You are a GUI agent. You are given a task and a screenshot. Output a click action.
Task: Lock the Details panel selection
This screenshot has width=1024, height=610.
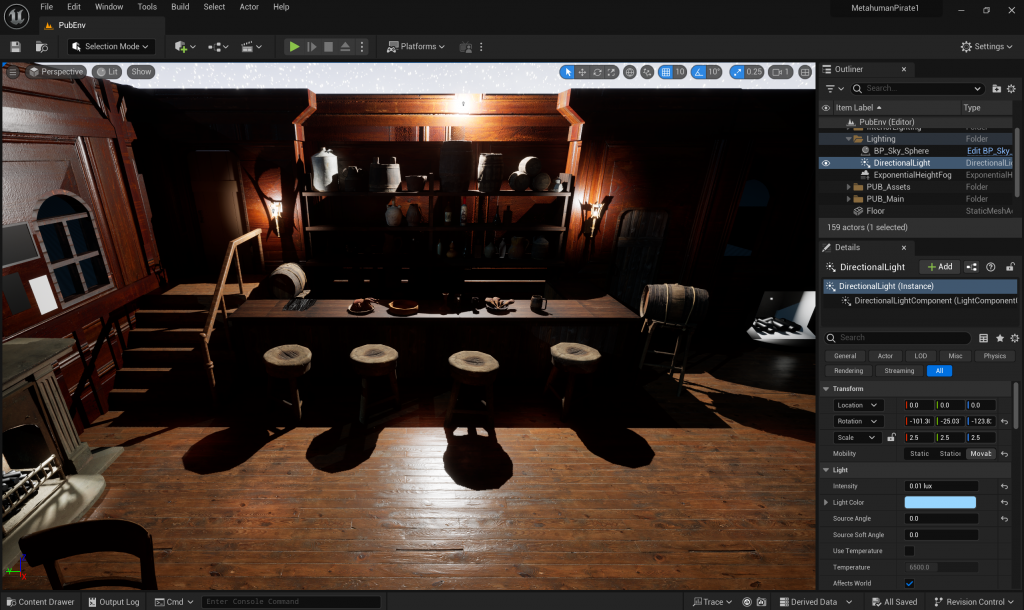click(x=1010, y=266)
